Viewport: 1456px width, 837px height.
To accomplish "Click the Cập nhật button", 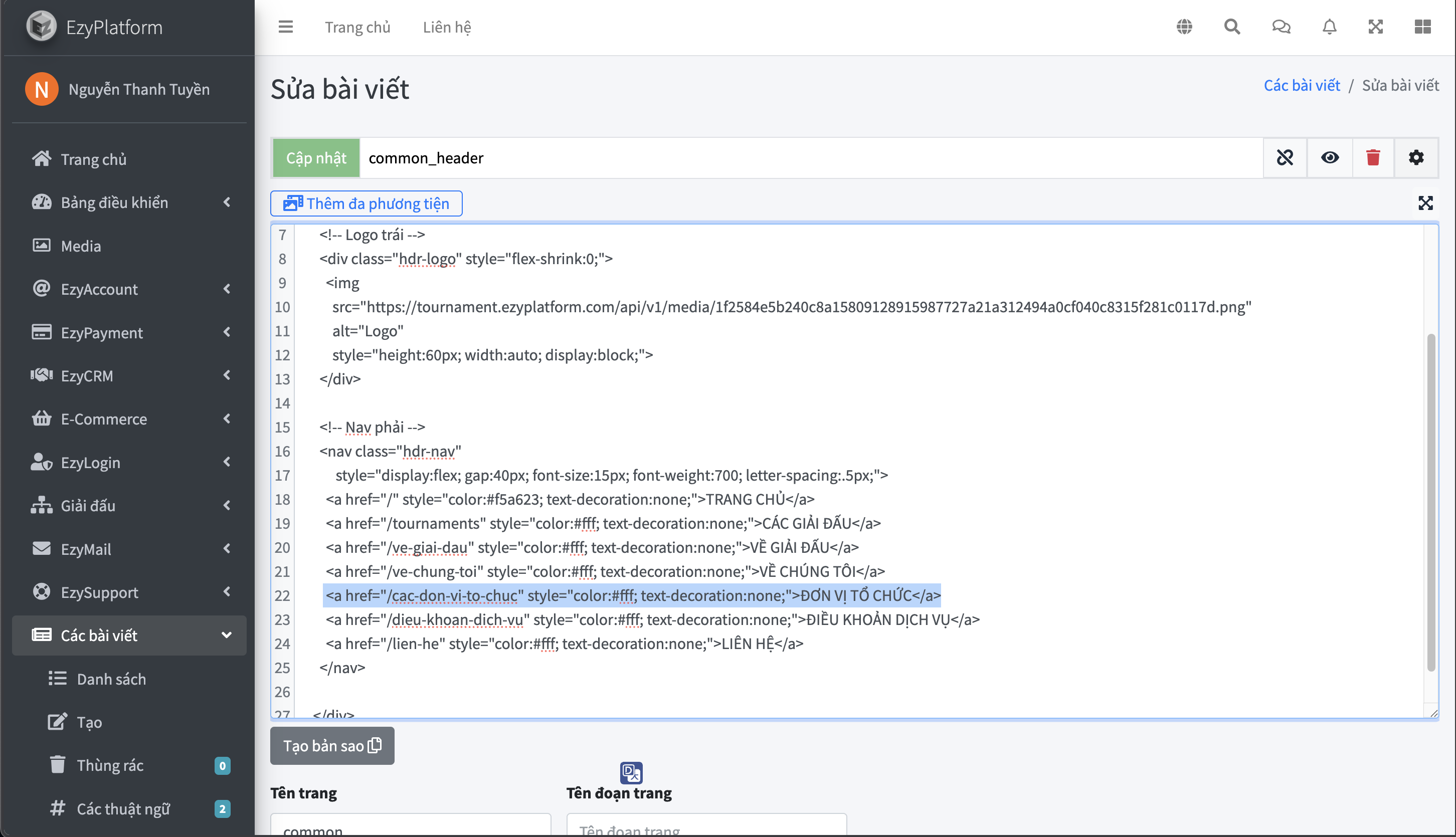I will 316,157.
